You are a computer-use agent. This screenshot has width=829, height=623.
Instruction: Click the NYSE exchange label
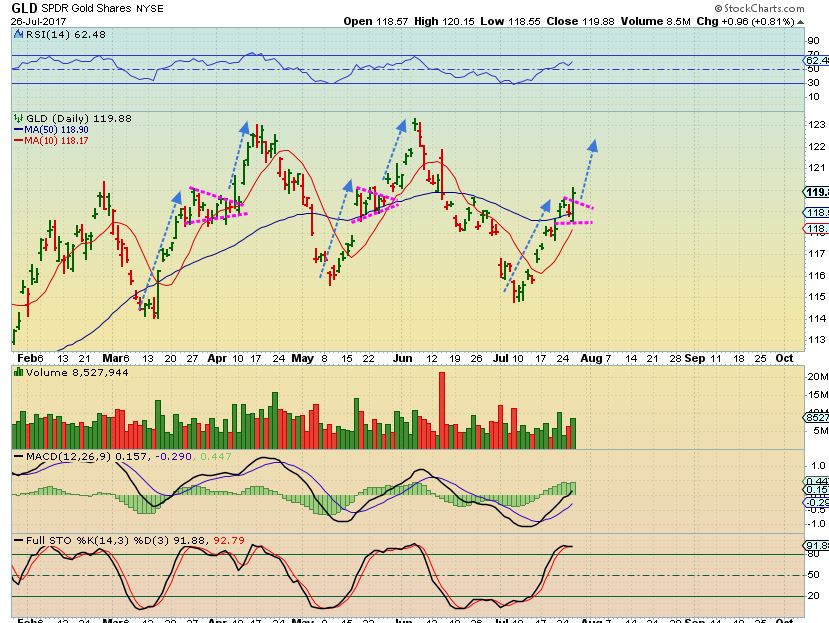tap(150, 8)
